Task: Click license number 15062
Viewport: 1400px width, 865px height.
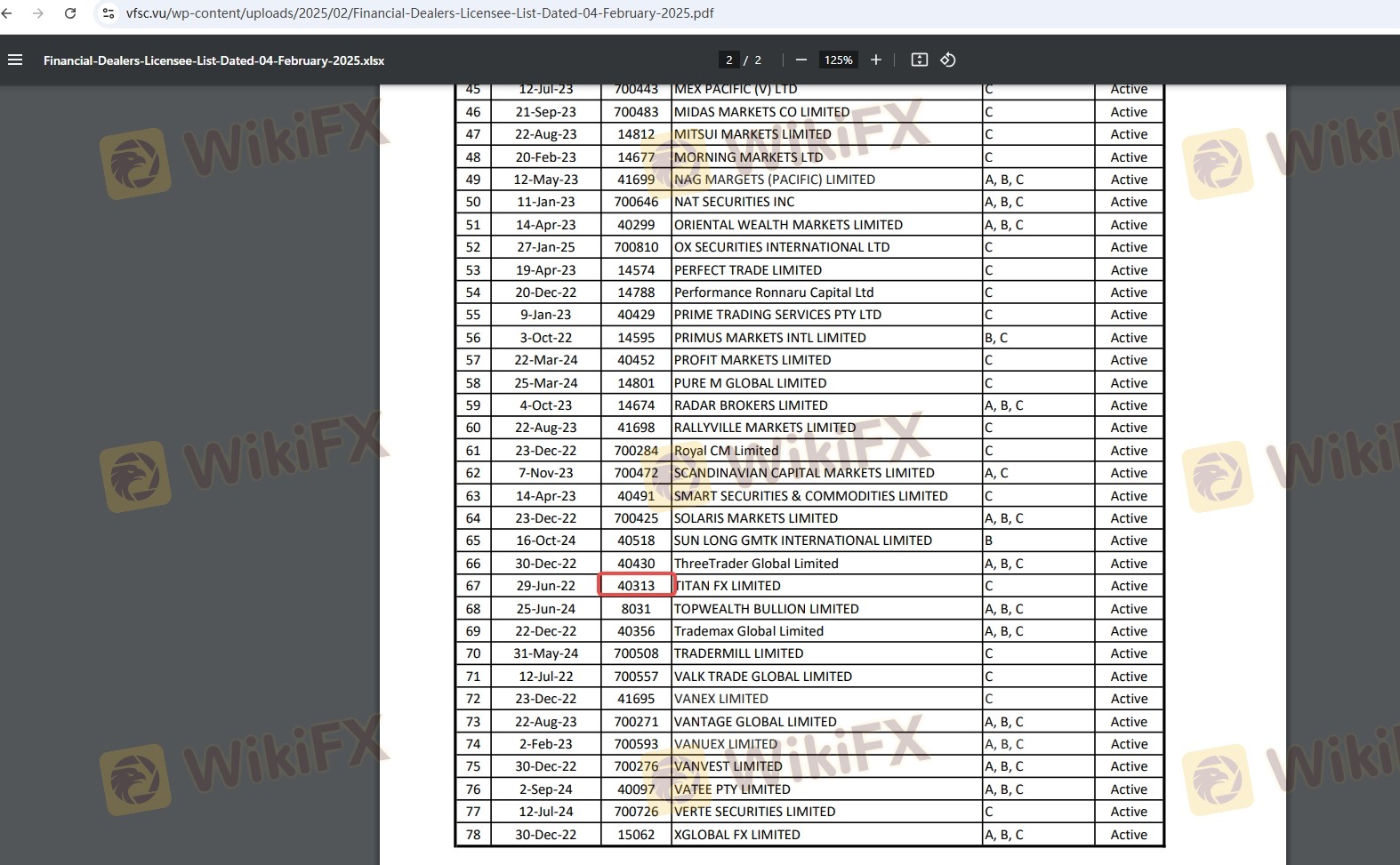Action: 636,835
